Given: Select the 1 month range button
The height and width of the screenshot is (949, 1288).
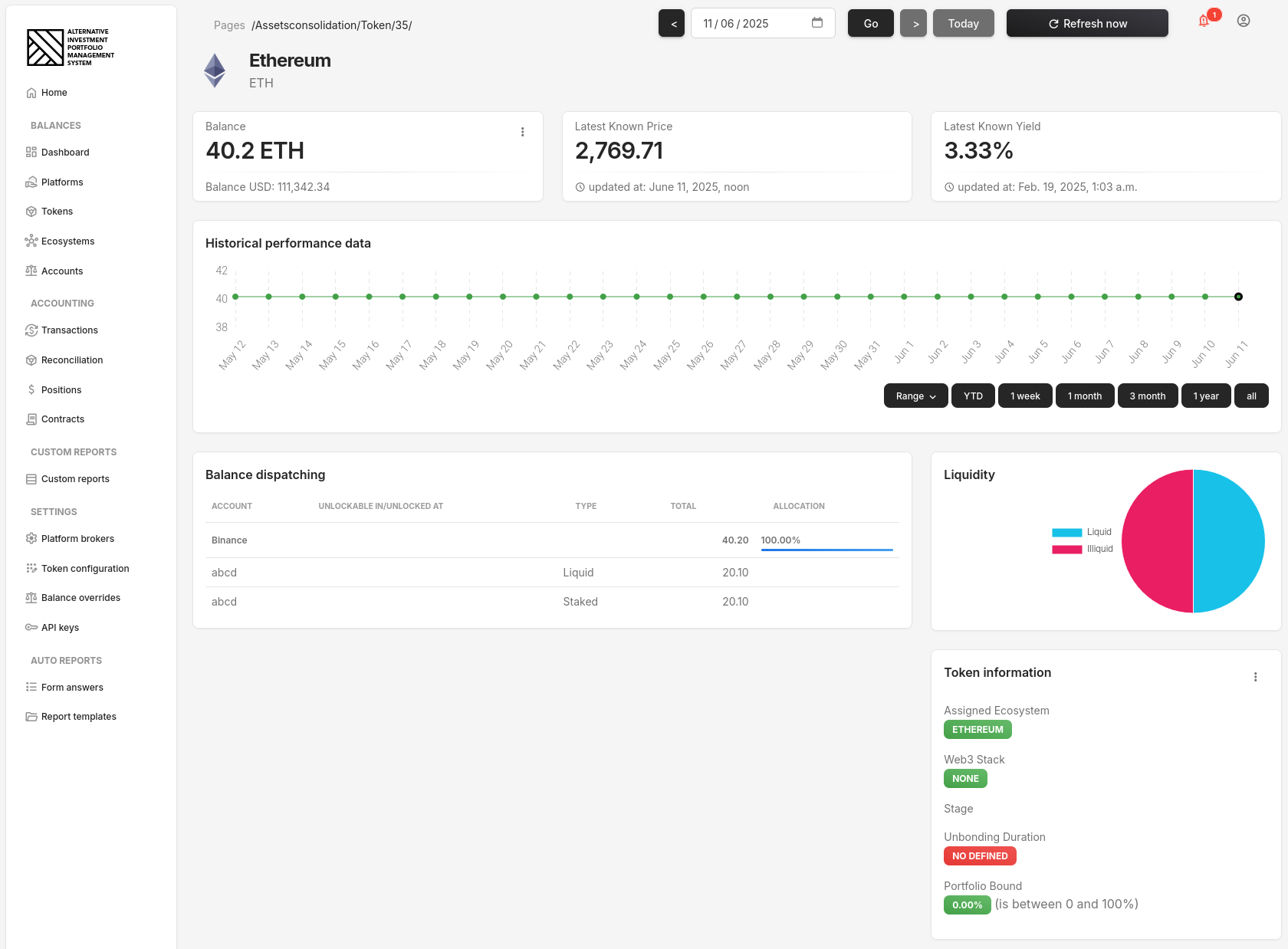Looking at the screenshot, I should coord(1085,396).
